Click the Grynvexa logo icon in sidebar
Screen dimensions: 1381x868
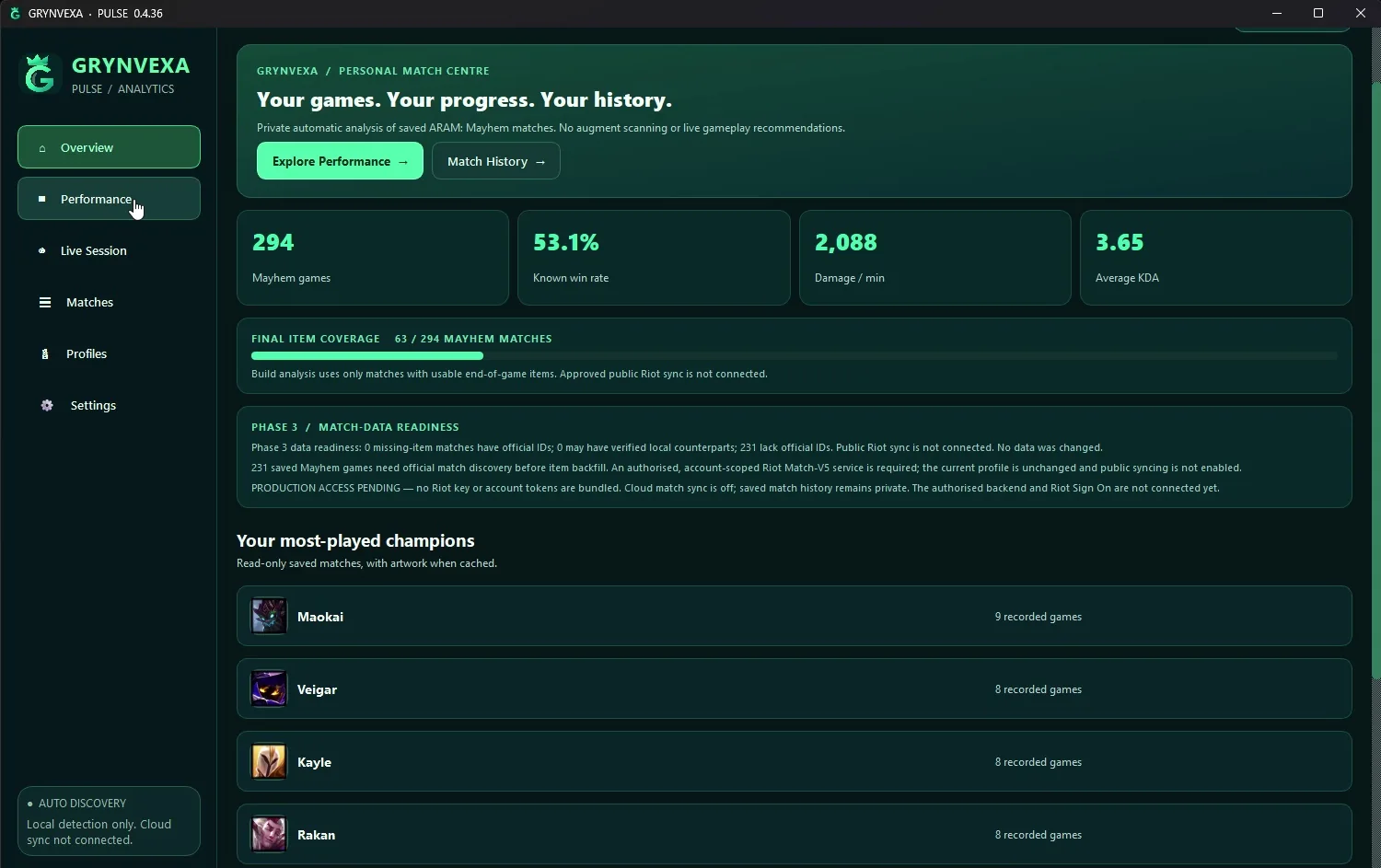[x=40, y=75]
